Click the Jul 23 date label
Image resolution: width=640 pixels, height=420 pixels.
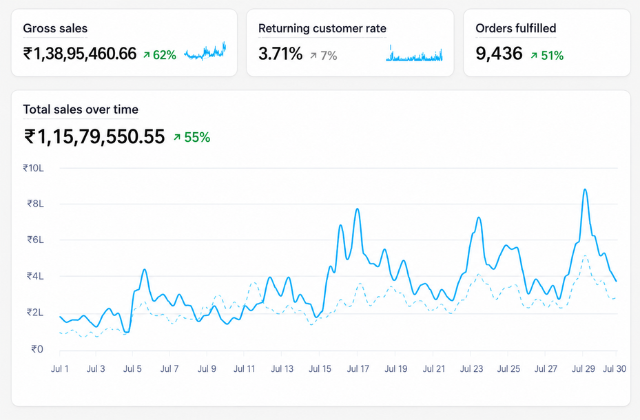coord(471,369)
